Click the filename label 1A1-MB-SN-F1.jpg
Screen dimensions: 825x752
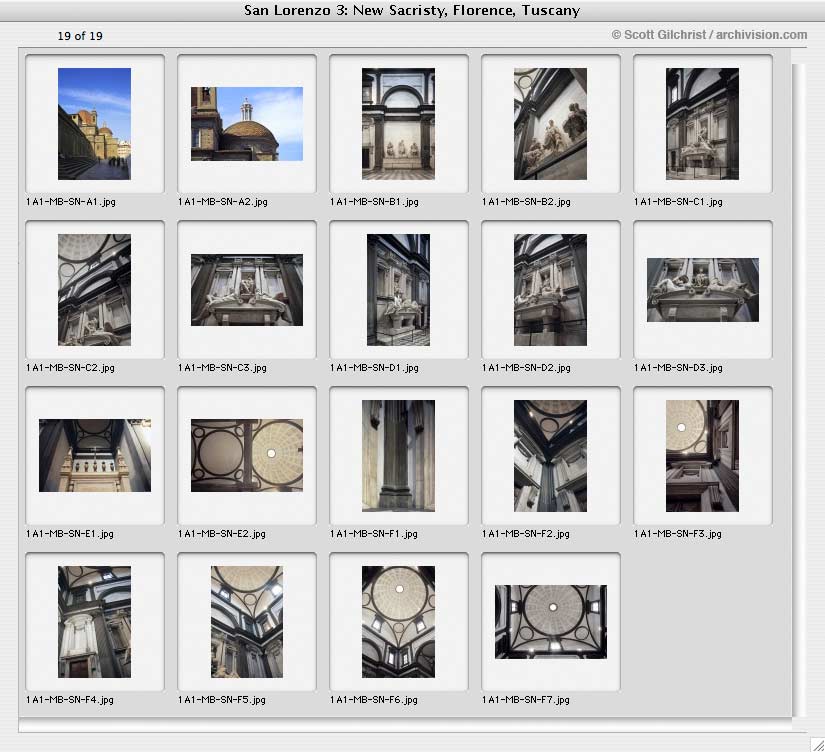pyautogui.click(x=374, y=534)
